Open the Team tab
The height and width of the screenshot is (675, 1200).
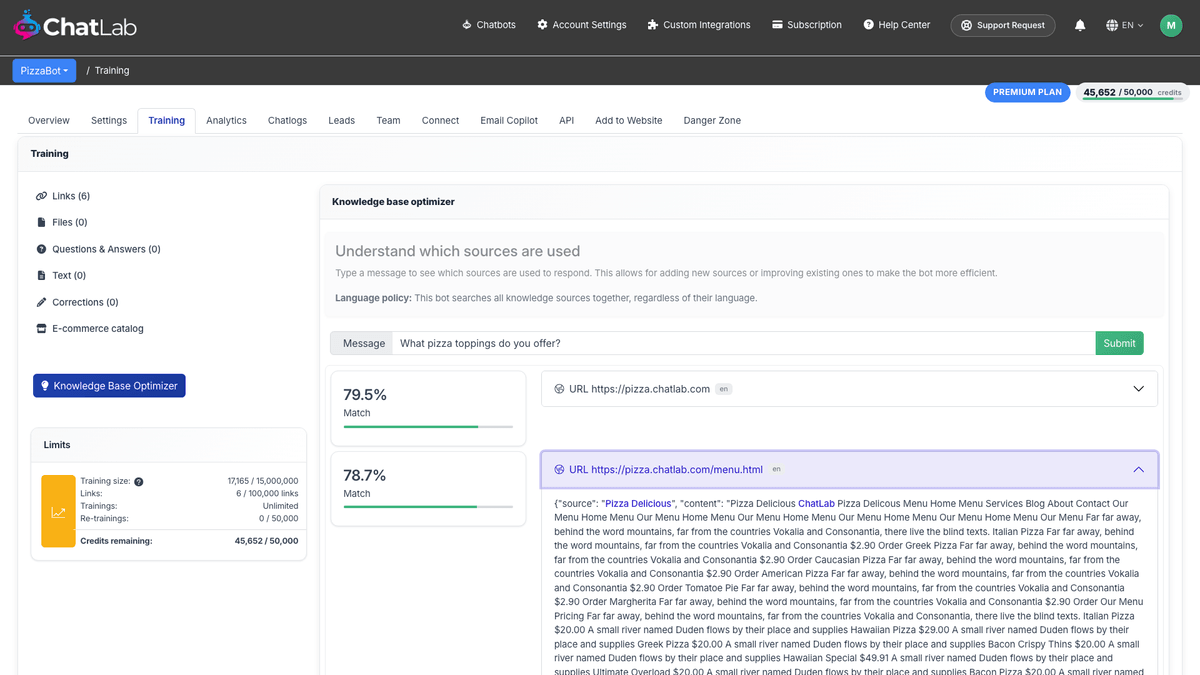(x=388, y=120)
